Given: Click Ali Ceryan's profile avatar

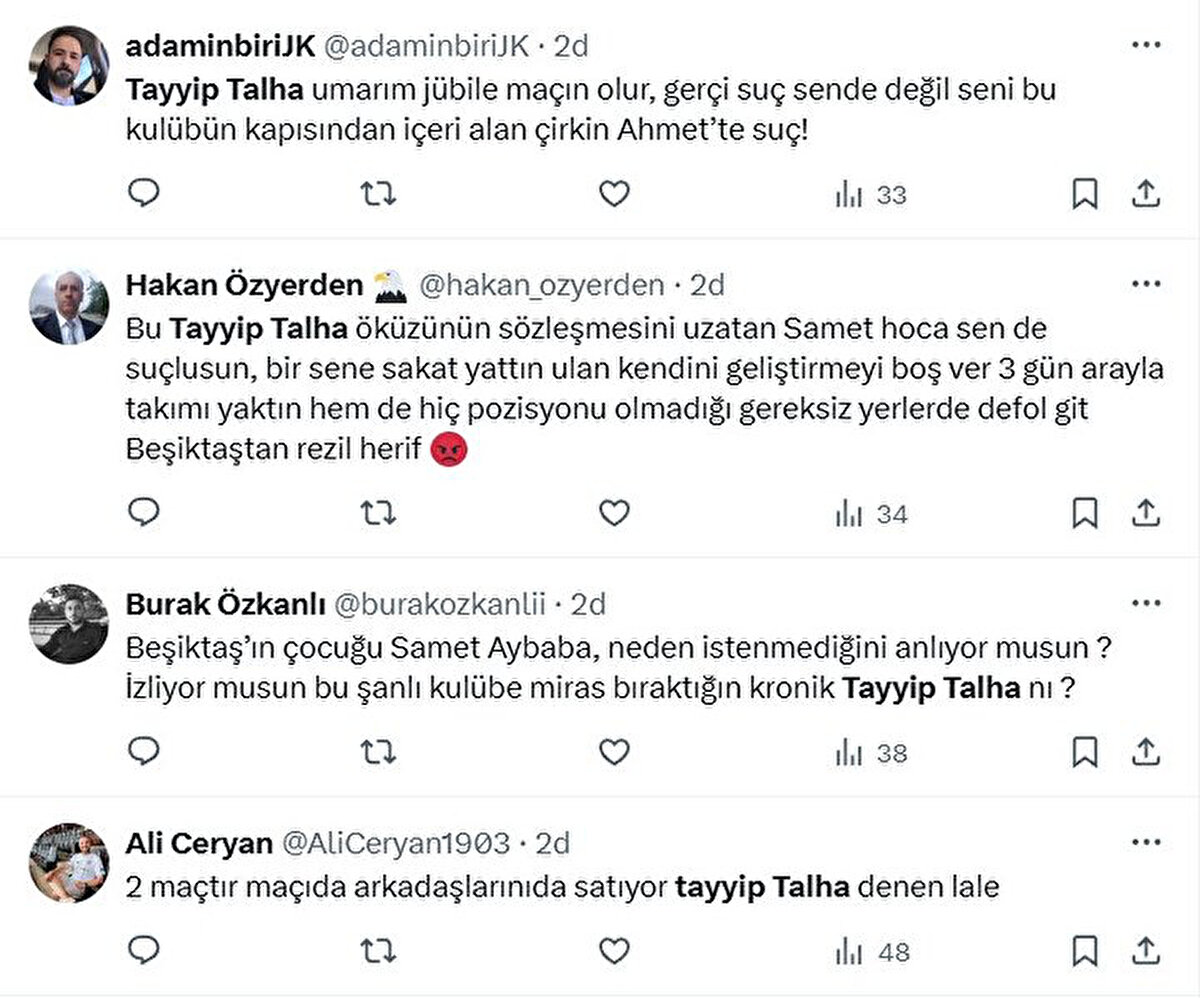Looking at the screenshot, I should coord(69,863).
